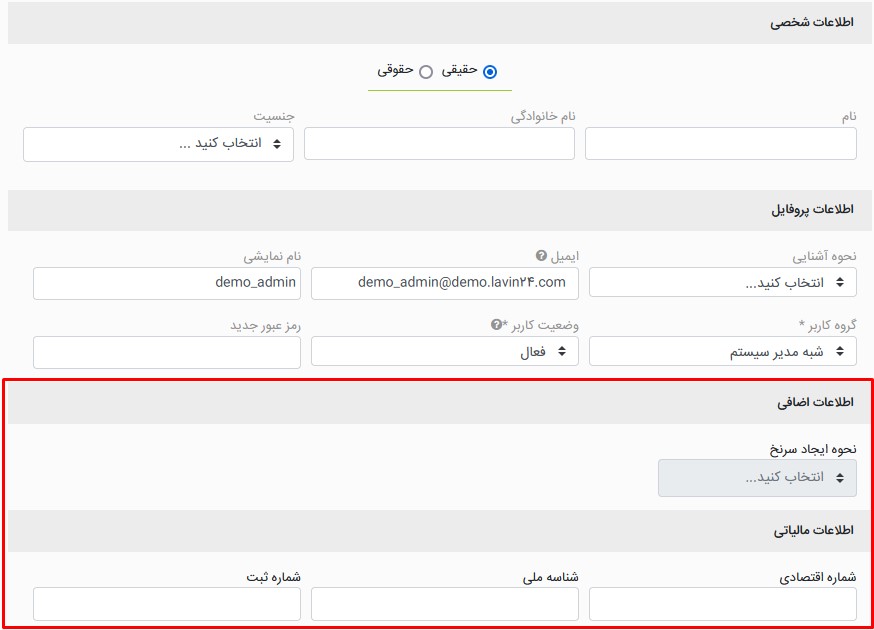The width and height of the screenshot is (874, 630).
Task: Click the نام نمایشی field with demo_admin
Action: 166,283
